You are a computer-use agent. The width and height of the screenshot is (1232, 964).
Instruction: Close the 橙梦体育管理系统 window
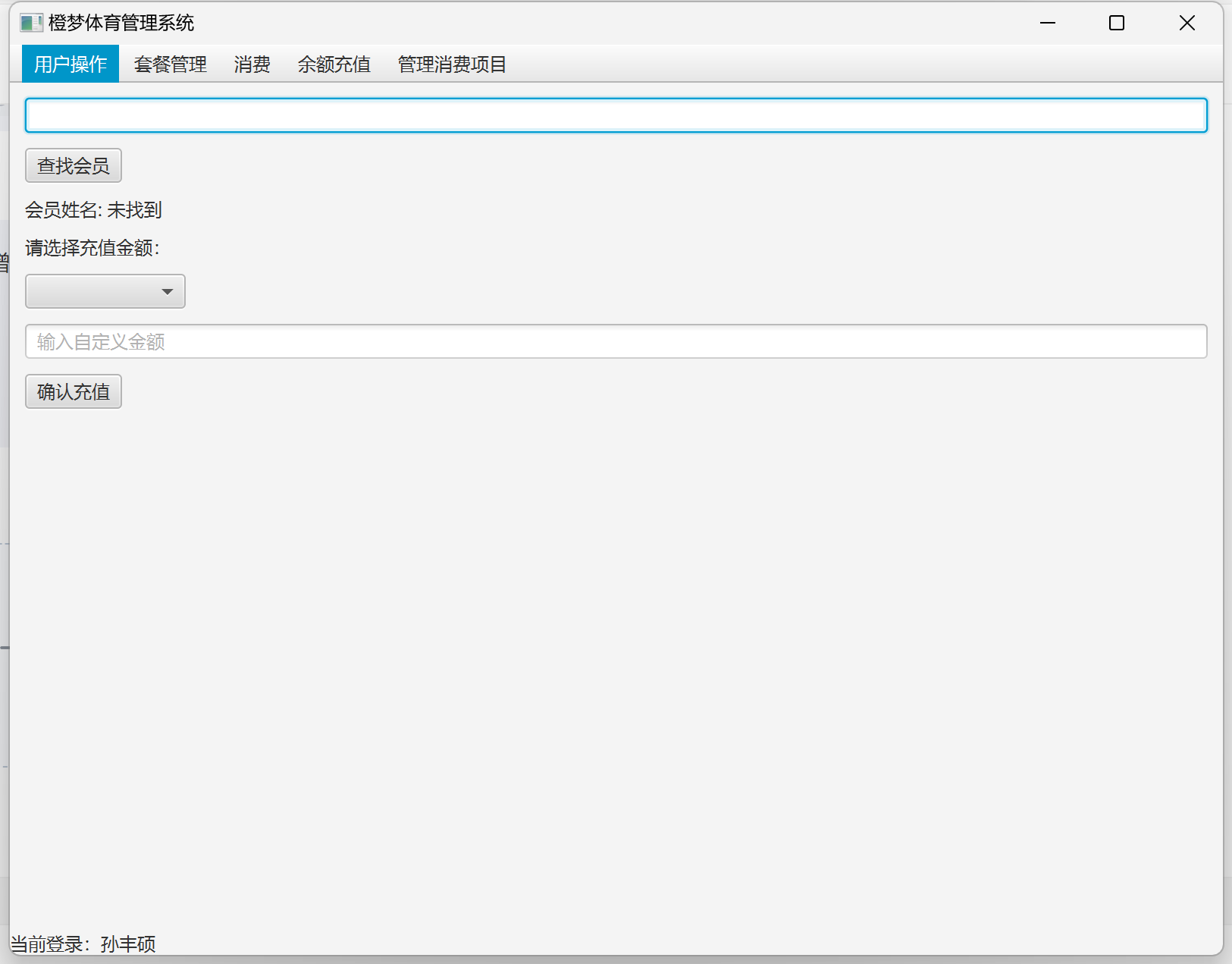point(1187,23)
